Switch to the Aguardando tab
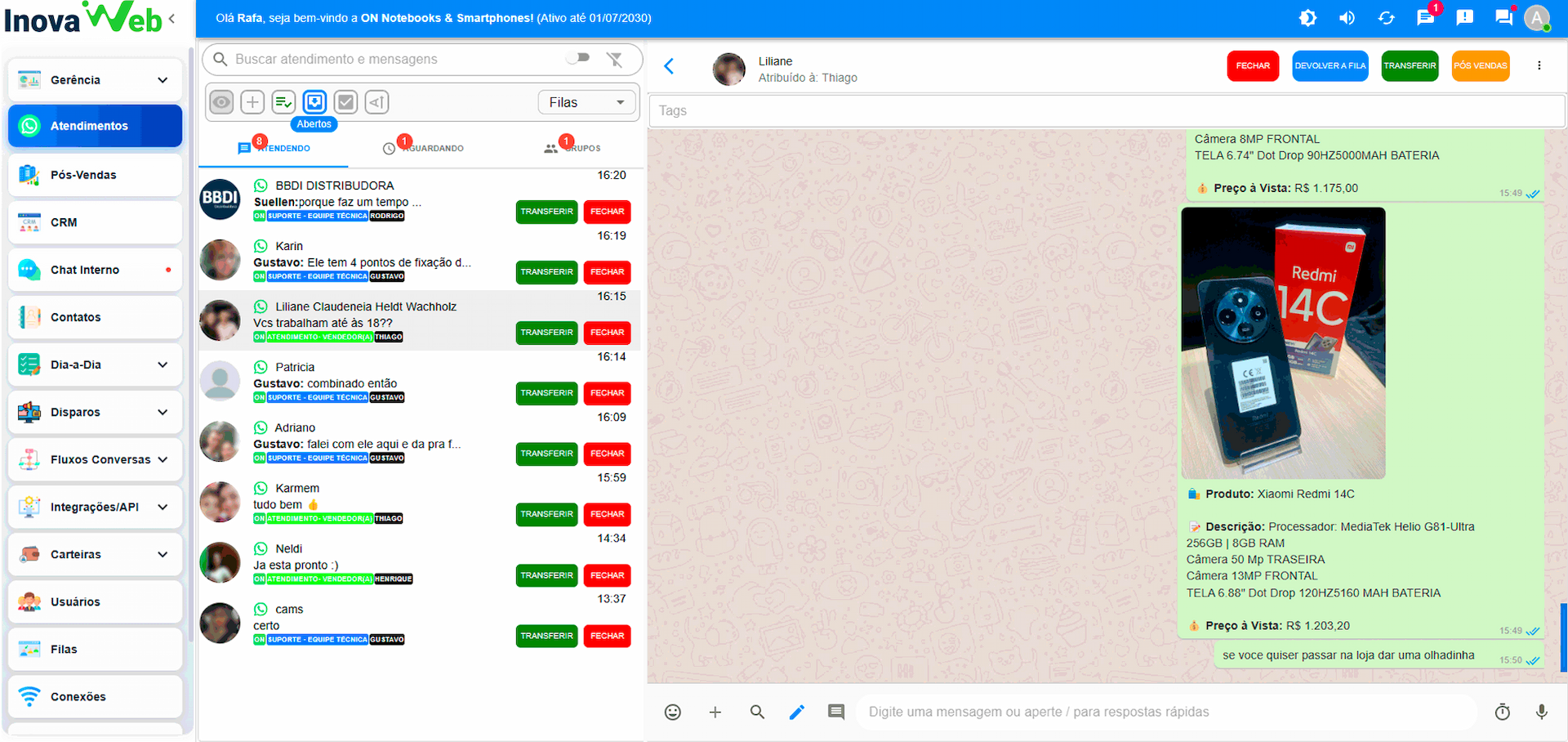 pyautogui.click(x=423, y=148)
